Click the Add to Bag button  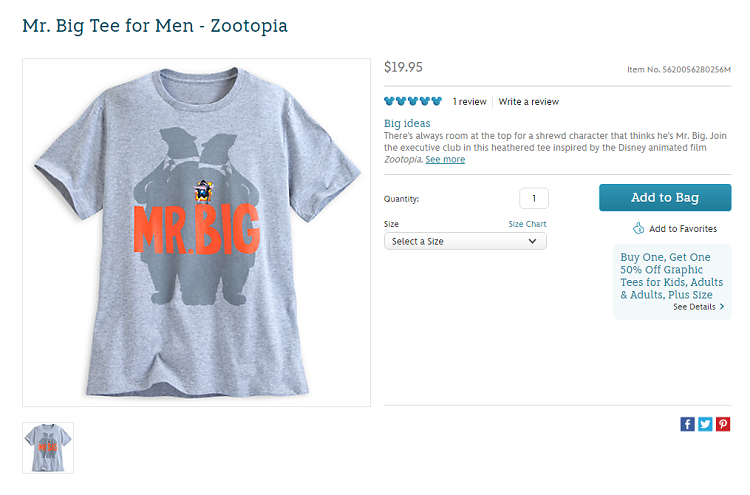pos(665,198)
